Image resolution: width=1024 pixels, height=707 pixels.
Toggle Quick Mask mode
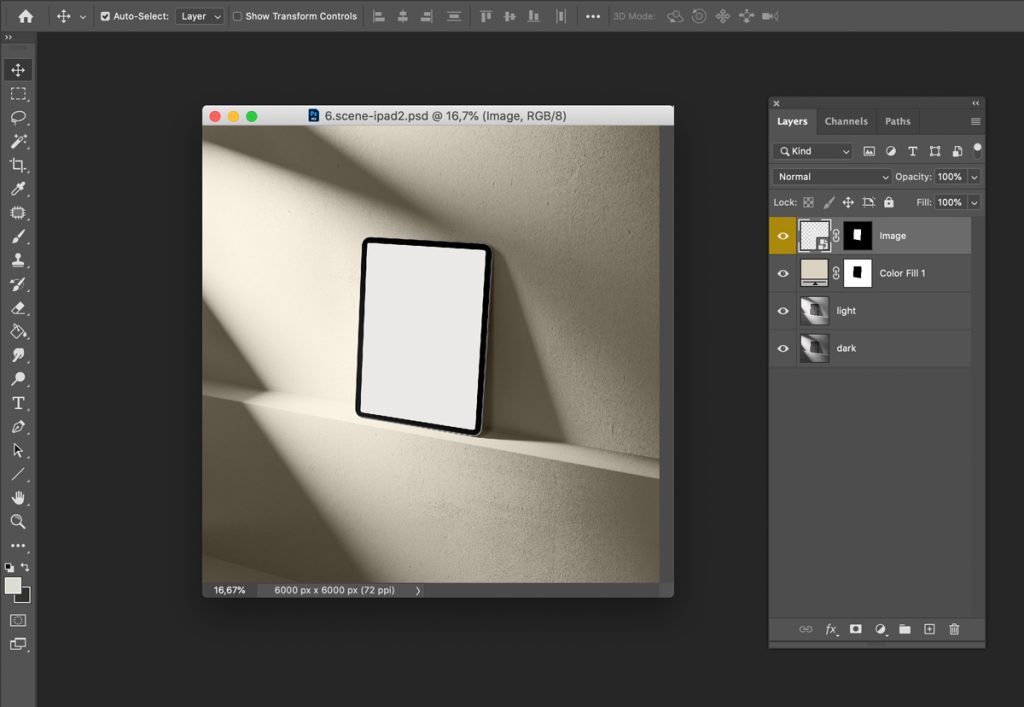(18, 620)
